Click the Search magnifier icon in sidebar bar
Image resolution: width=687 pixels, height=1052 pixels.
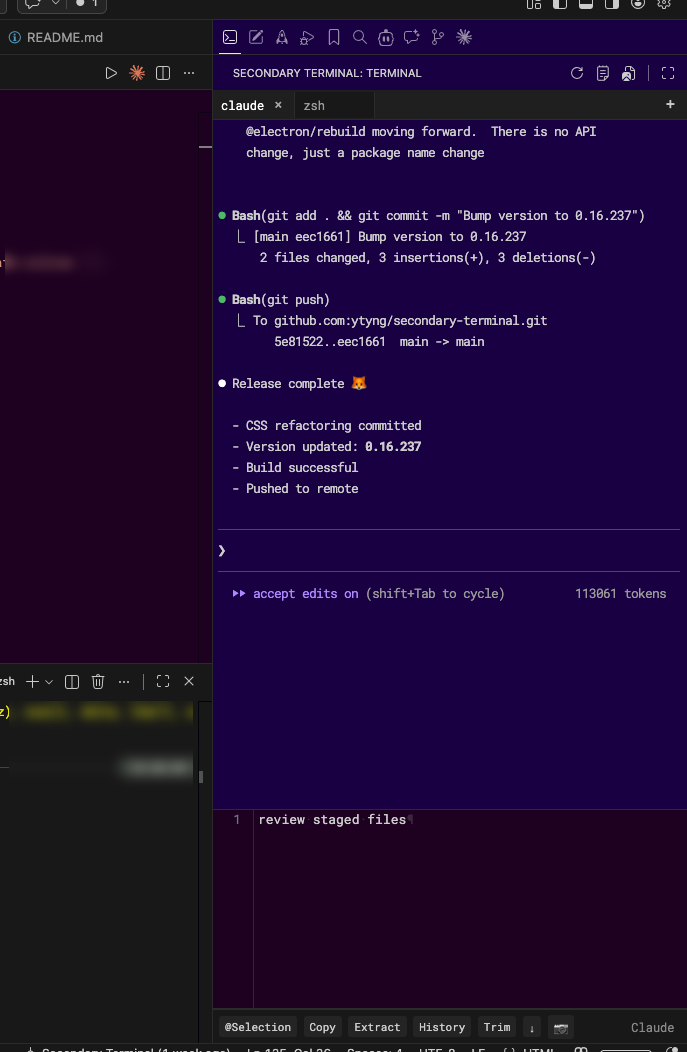tap(360, 38)
